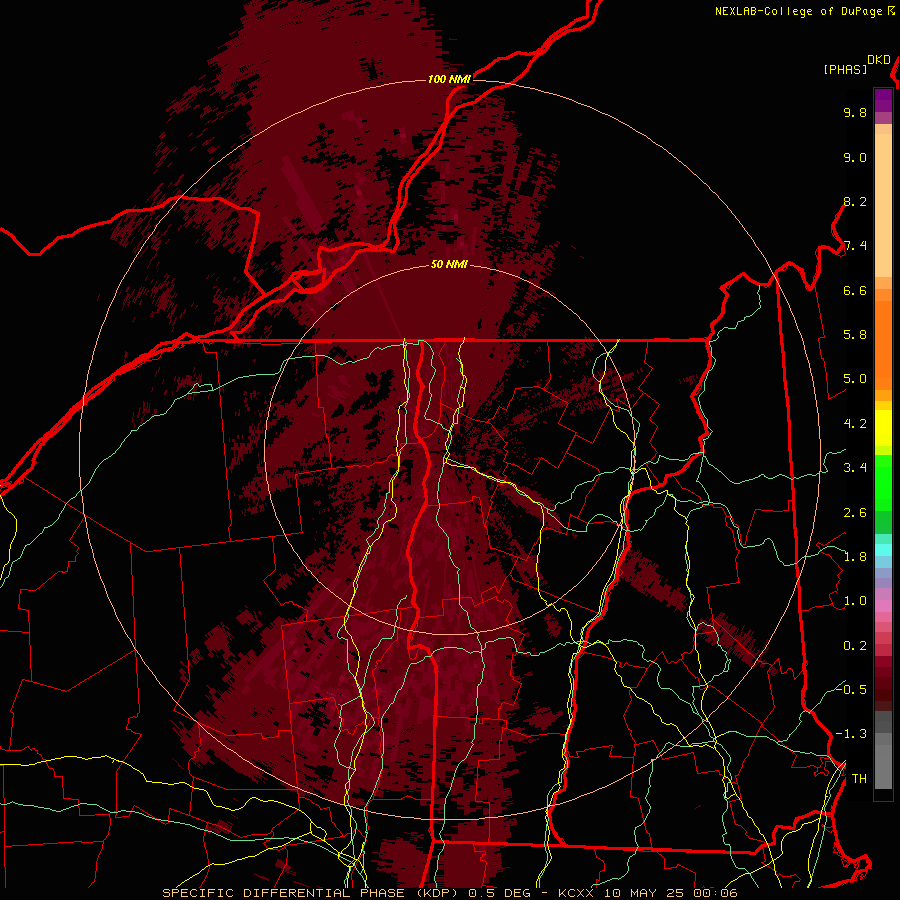Click the 2.6 legend value
The width and height of the screenshot is (900, 900).
click(855, 513)
